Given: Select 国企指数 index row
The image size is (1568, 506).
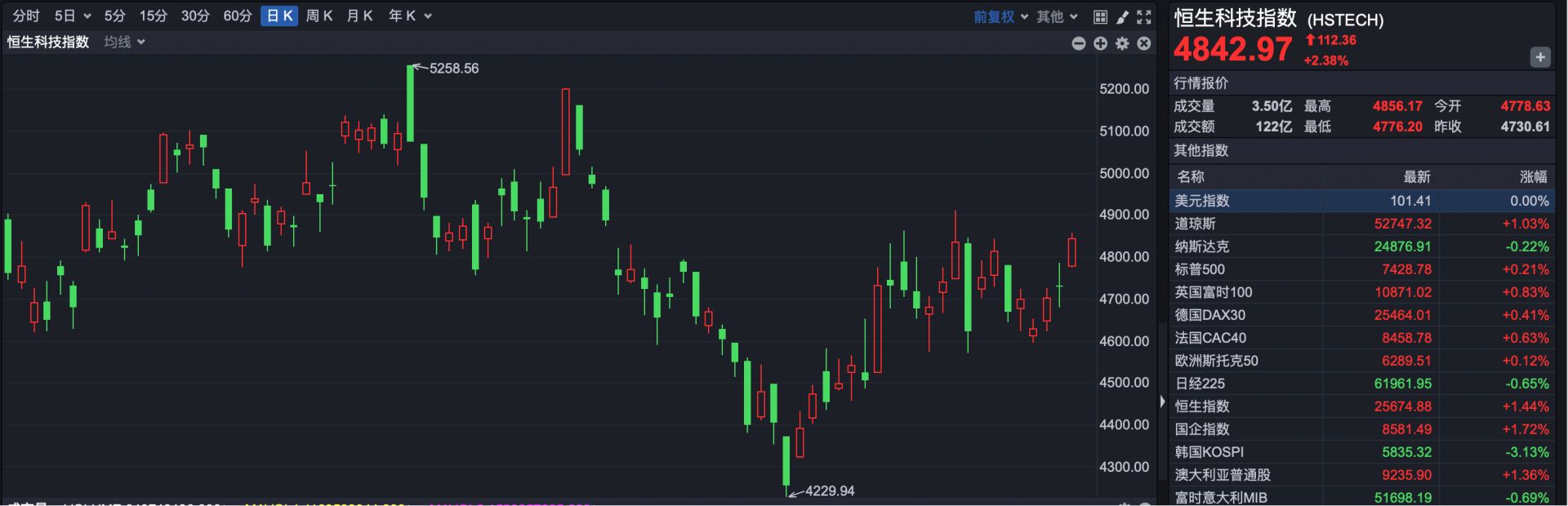Looking at the screenshot, I should pos(1362,429).
